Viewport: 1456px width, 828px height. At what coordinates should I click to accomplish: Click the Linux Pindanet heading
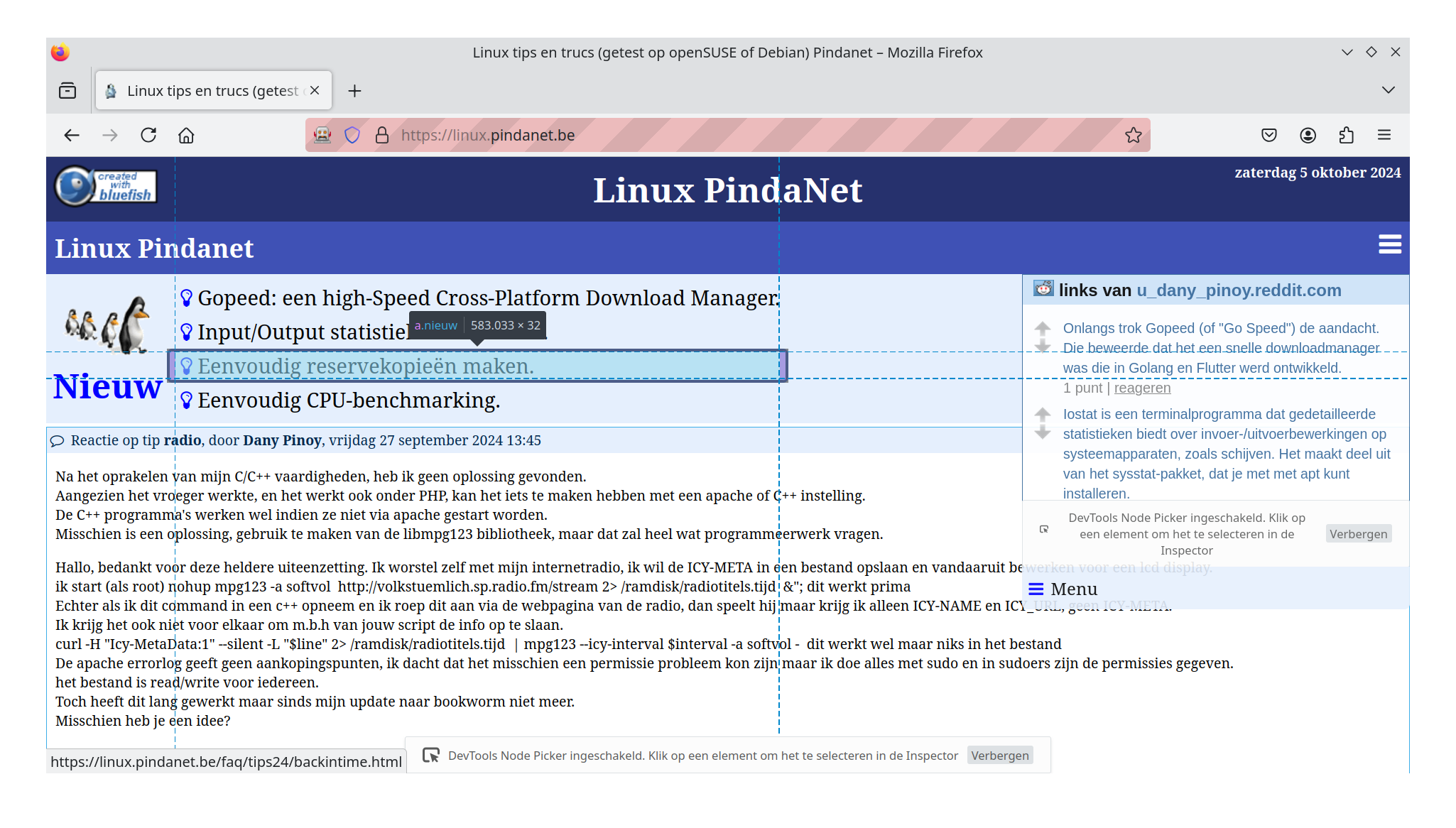point(154,248)
